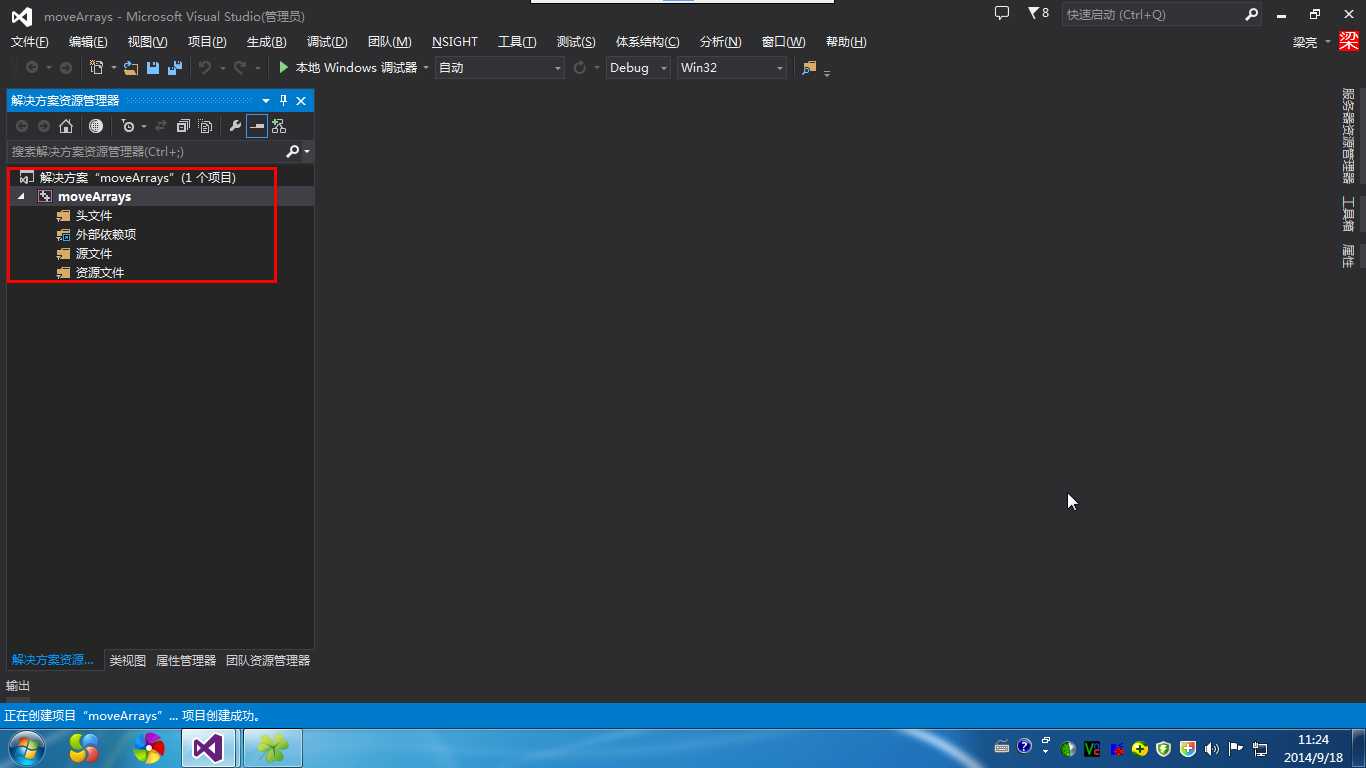Click the Solution Explorer forward arrow

click(44, 126)
